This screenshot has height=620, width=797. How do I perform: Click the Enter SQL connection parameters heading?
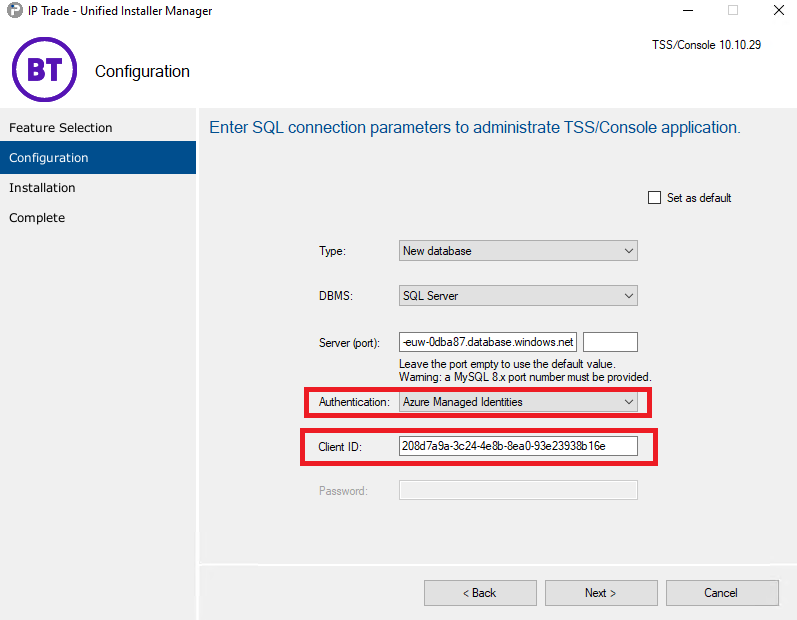coord(475,127)
